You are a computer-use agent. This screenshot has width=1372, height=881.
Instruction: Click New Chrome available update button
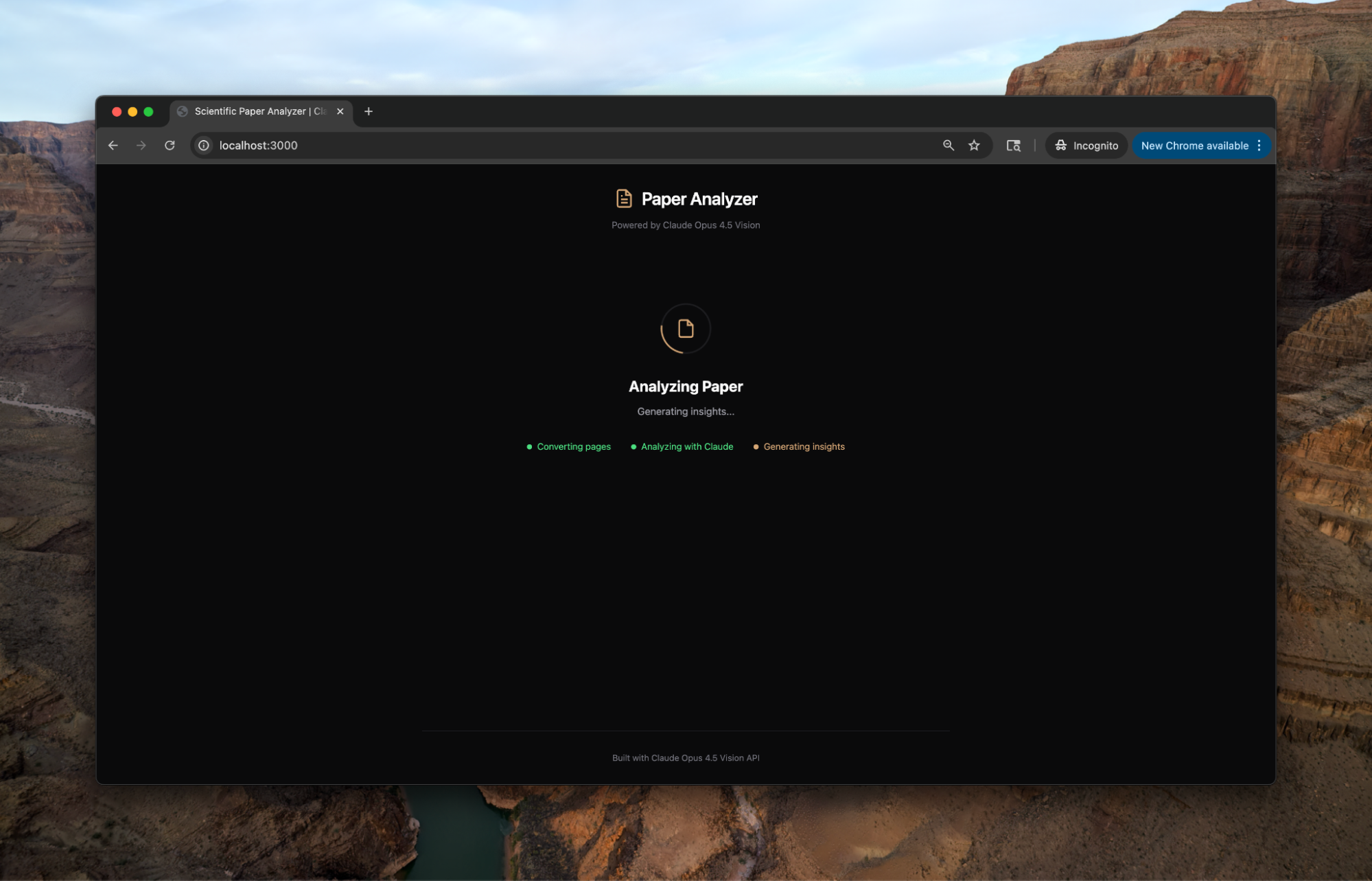(1194, 146)
